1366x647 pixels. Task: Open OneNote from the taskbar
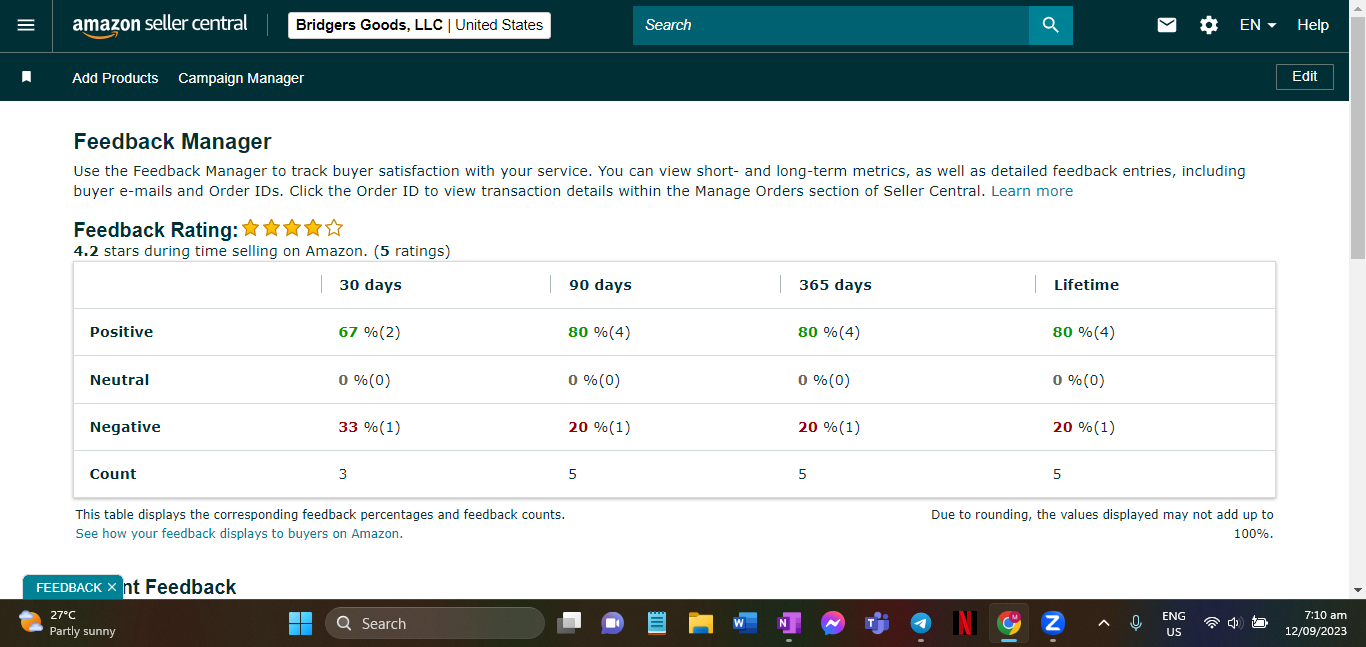point(789,623)
